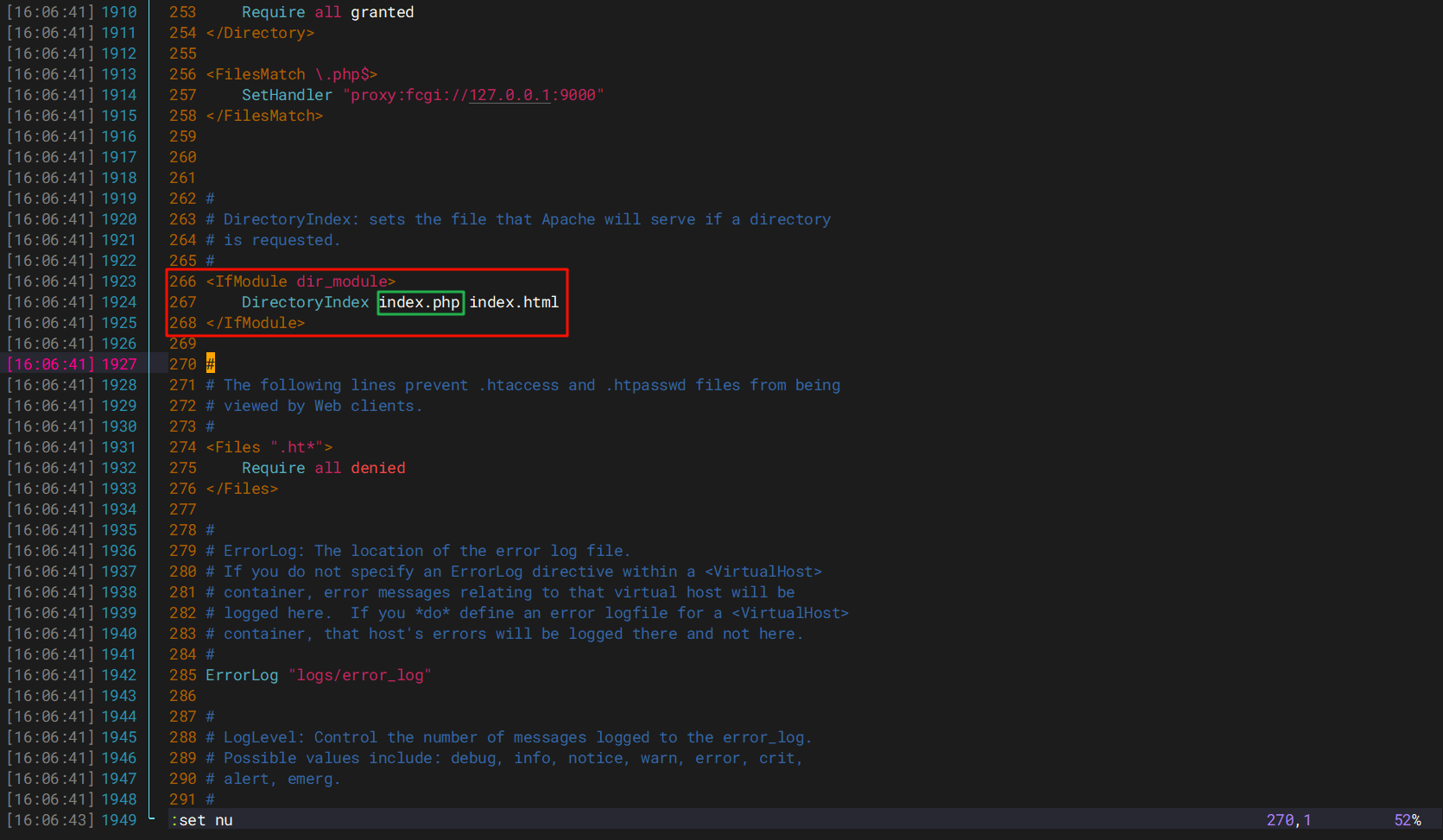Click the "<FilesMatch \.php$>" opening tag
Viewport: 1443px width, 840px height.
(x=292, y=74)
